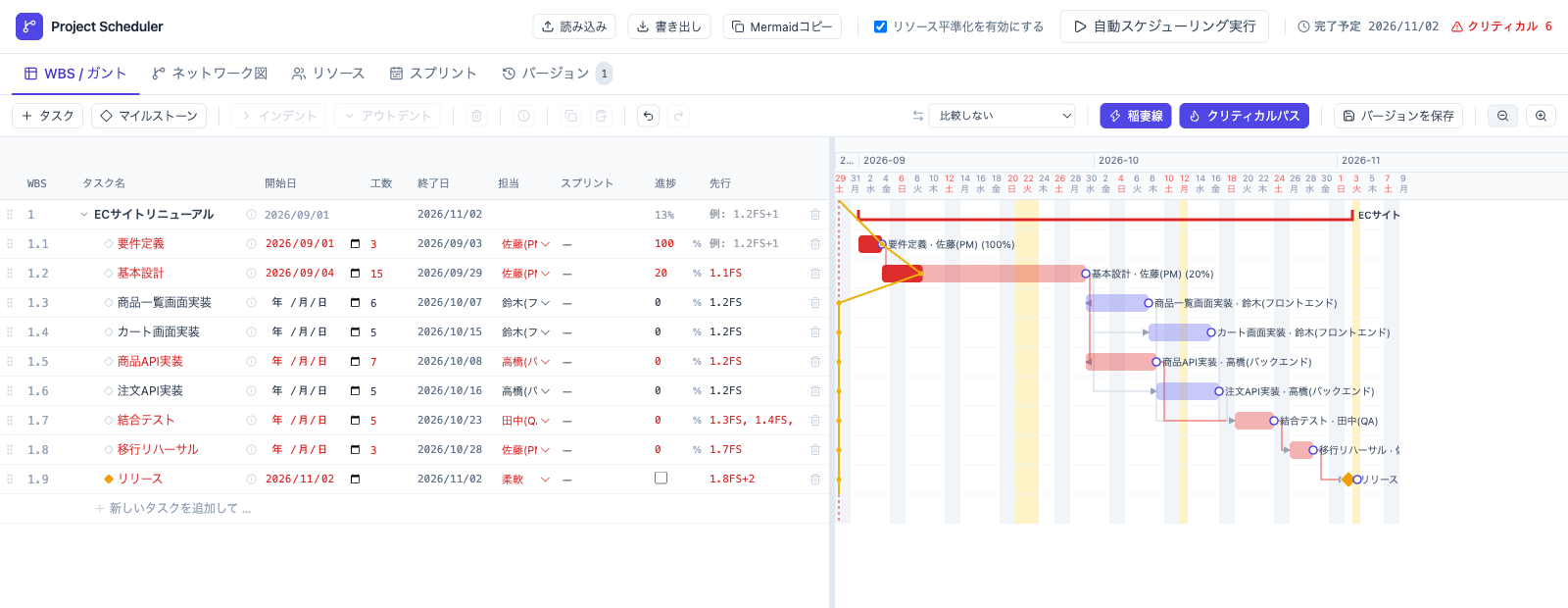Click the toolbar info circle icon
The height and width of the screenshot is (608, 1568).
[524, 116]
